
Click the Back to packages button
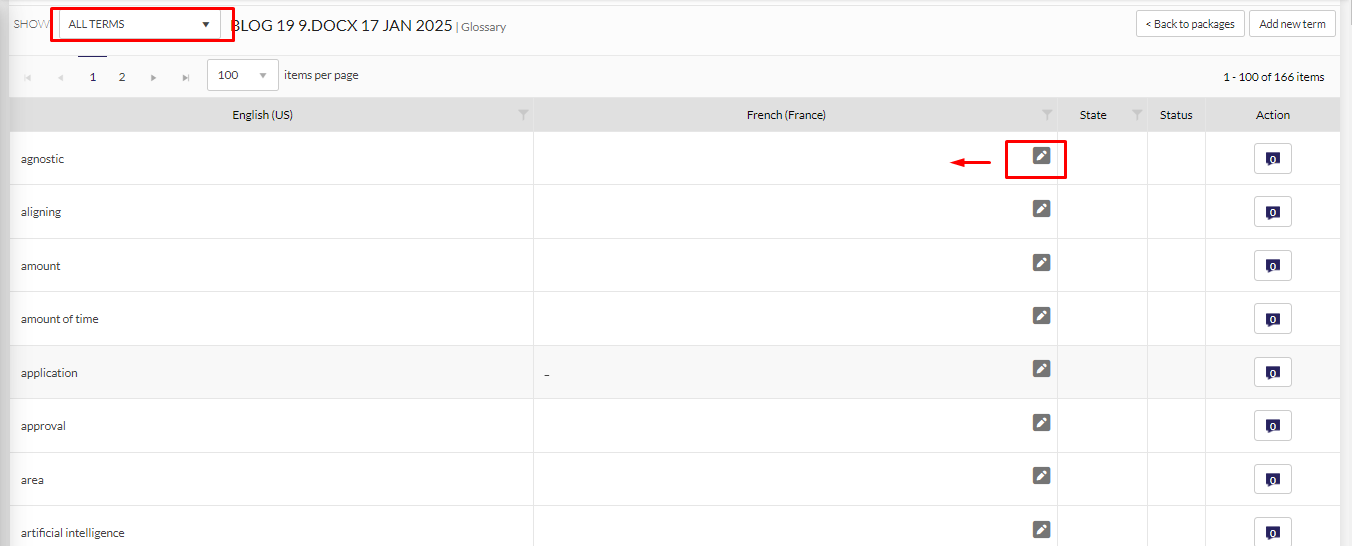click(x=1190, y=24)
